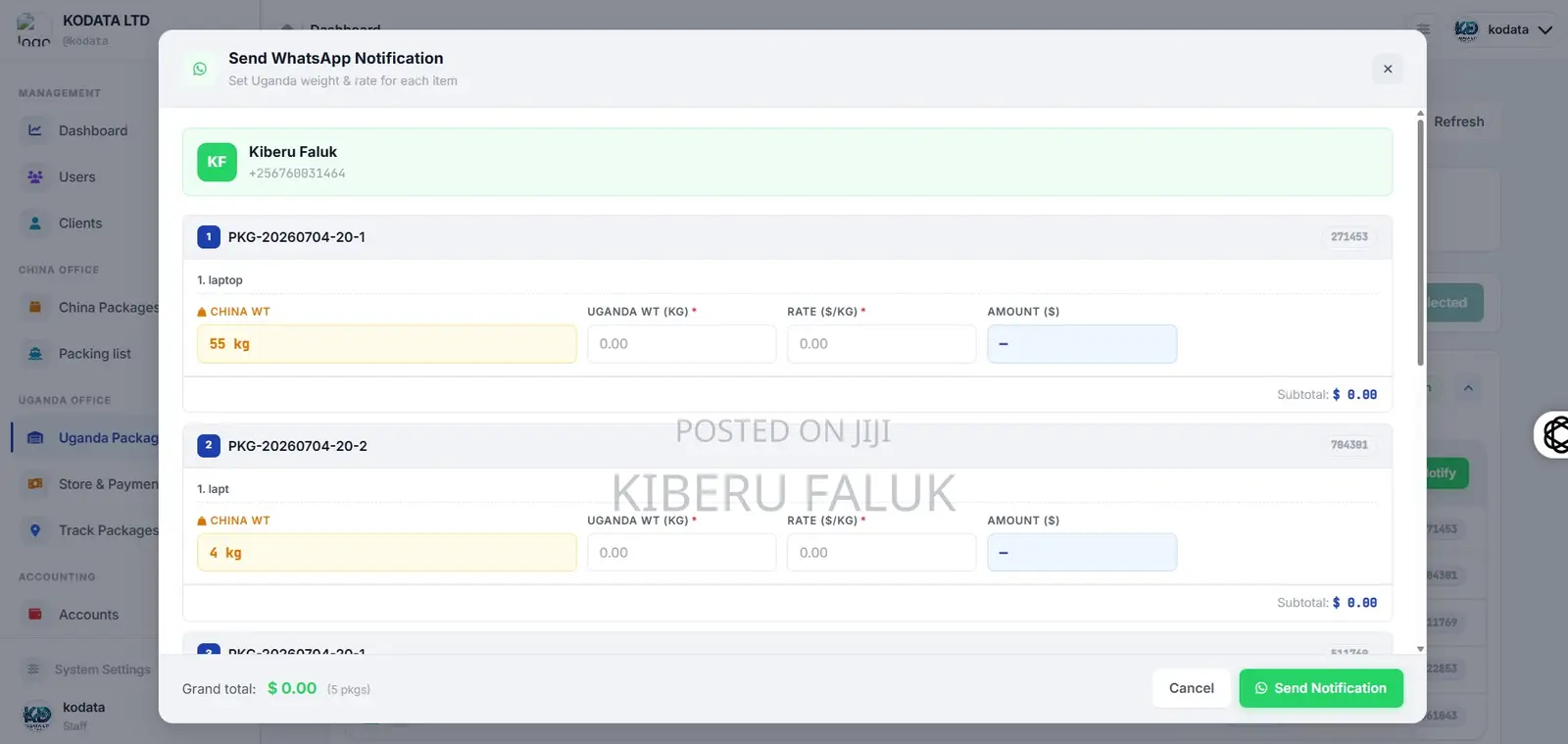Click China WT warning icon for laptop
The height and width of the screenshot is (744, 1568).
click(x=202, y=312)
